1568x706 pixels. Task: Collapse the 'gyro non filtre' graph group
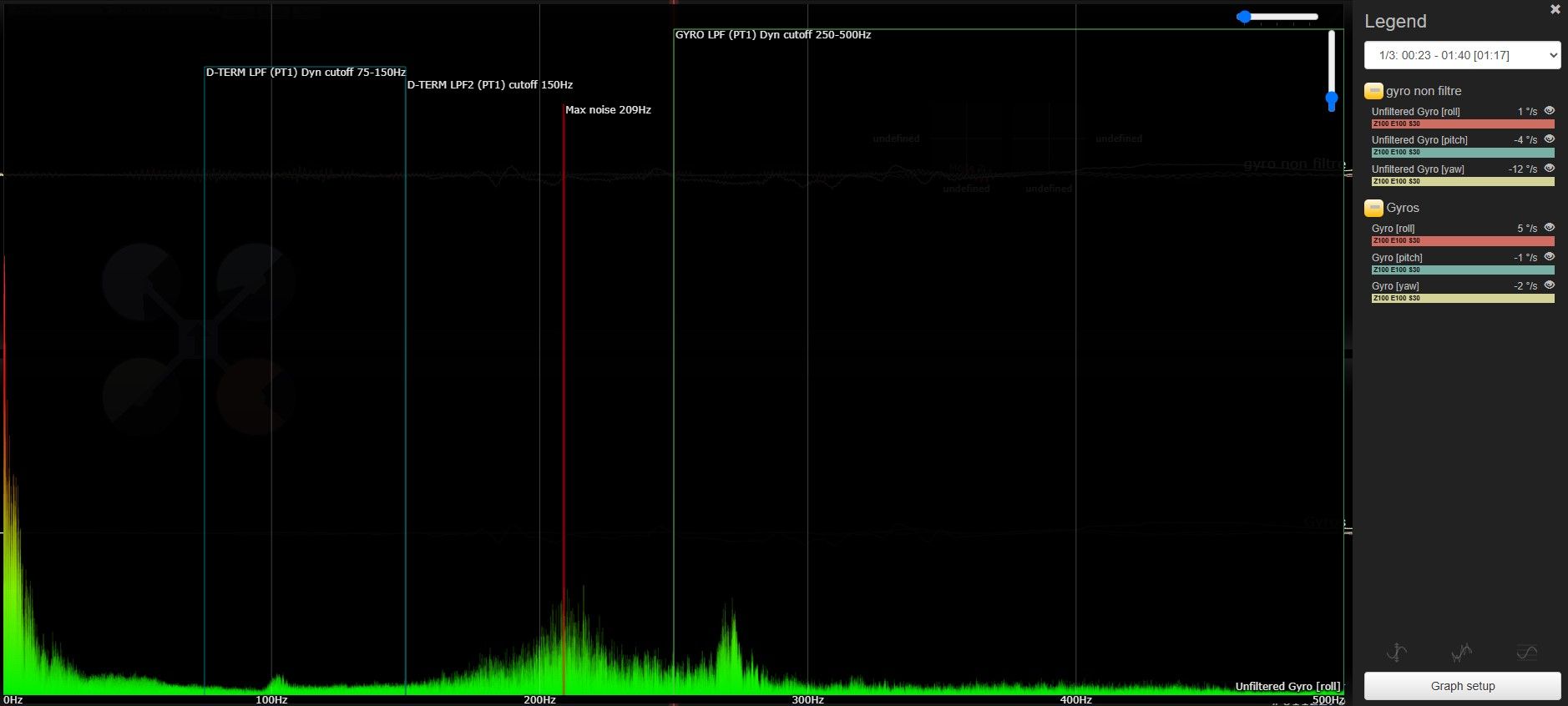pos(1373,91)
